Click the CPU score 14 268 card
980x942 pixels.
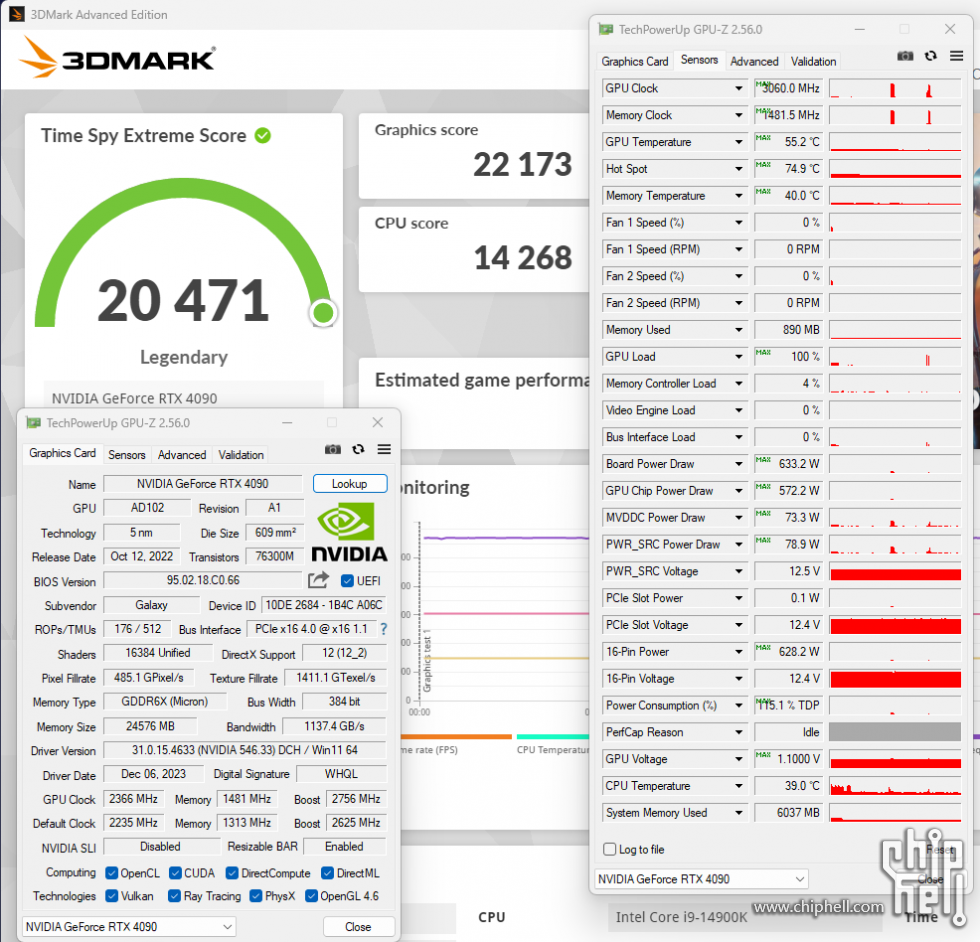(x=474, y=249)
